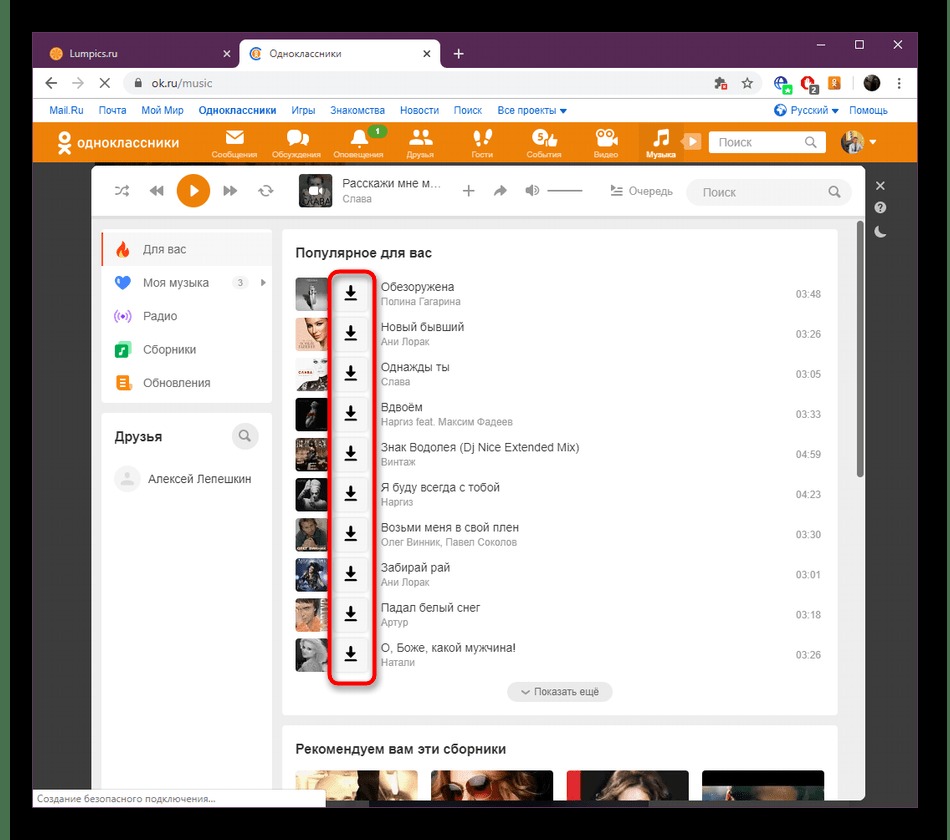
Task: Open Chrome extensions puzzle icon
Action: coord(720,83)
